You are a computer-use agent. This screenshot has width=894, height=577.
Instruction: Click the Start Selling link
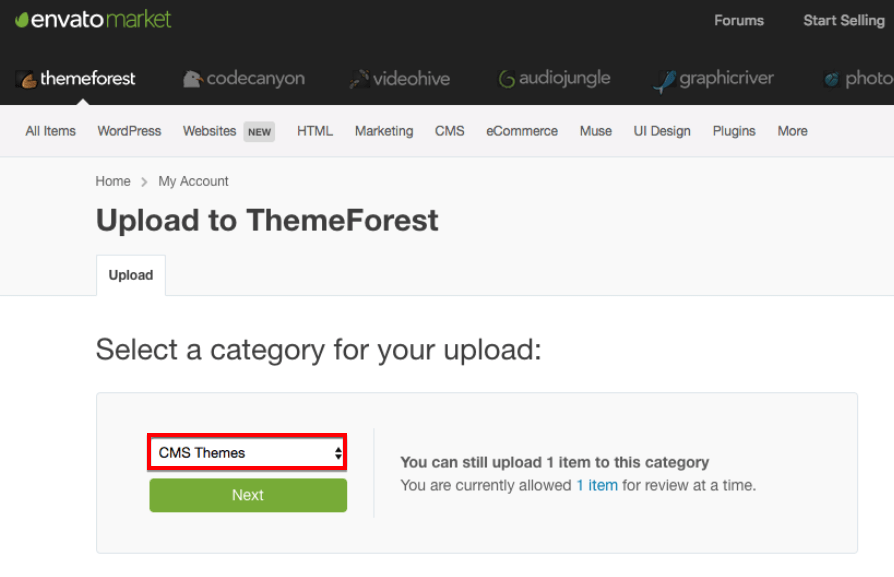(x=844, y=21)
